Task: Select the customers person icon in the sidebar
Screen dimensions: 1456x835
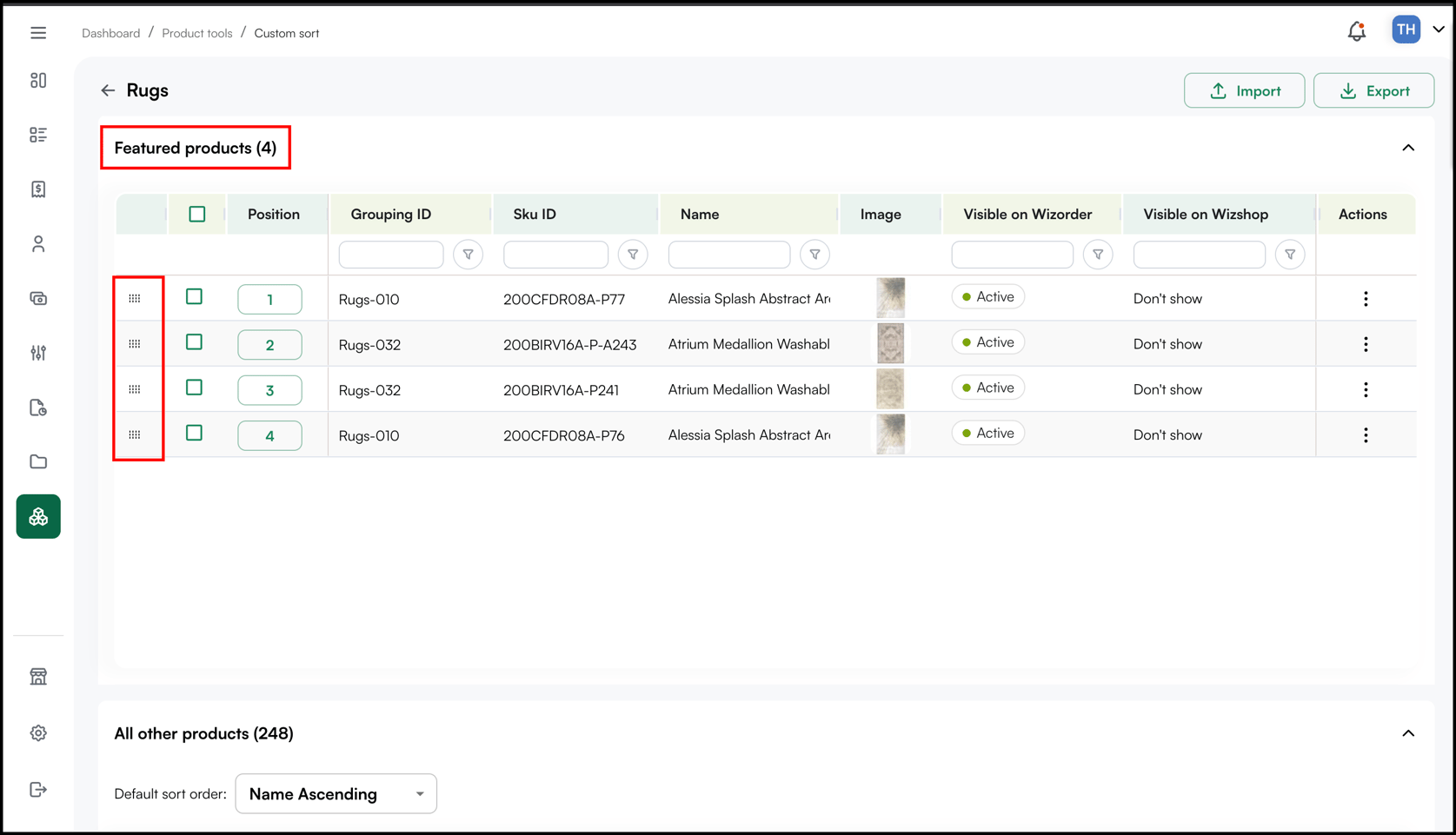Action: 38,244
